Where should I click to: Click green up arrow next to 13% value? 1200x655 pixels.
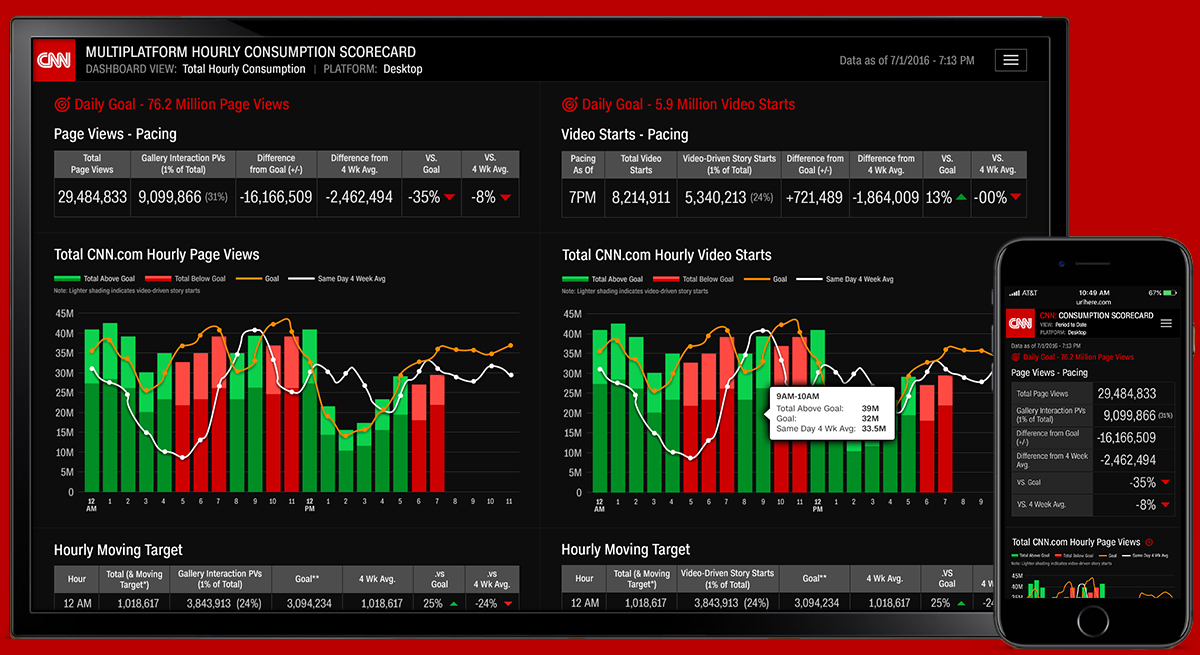[961, 198]
